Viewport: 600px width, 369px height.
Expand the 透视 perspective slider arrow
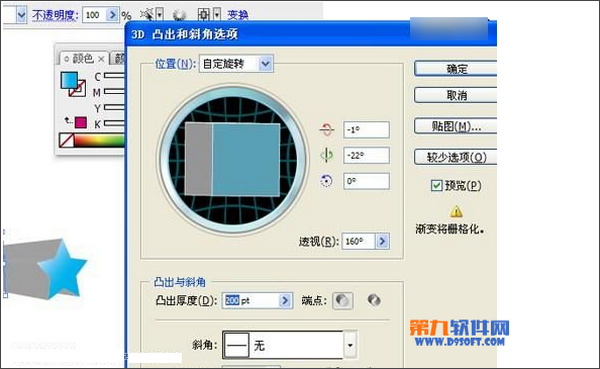382,241
